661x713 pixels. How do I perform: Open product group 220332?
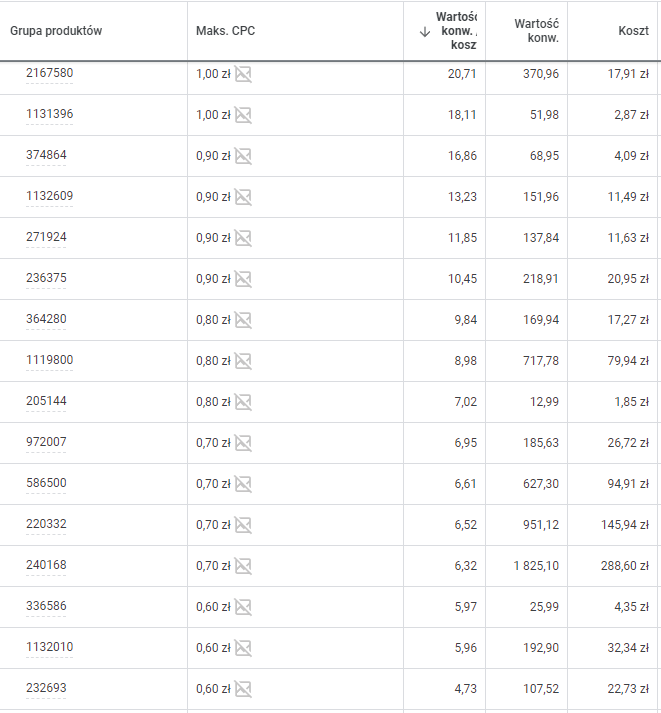46,524
